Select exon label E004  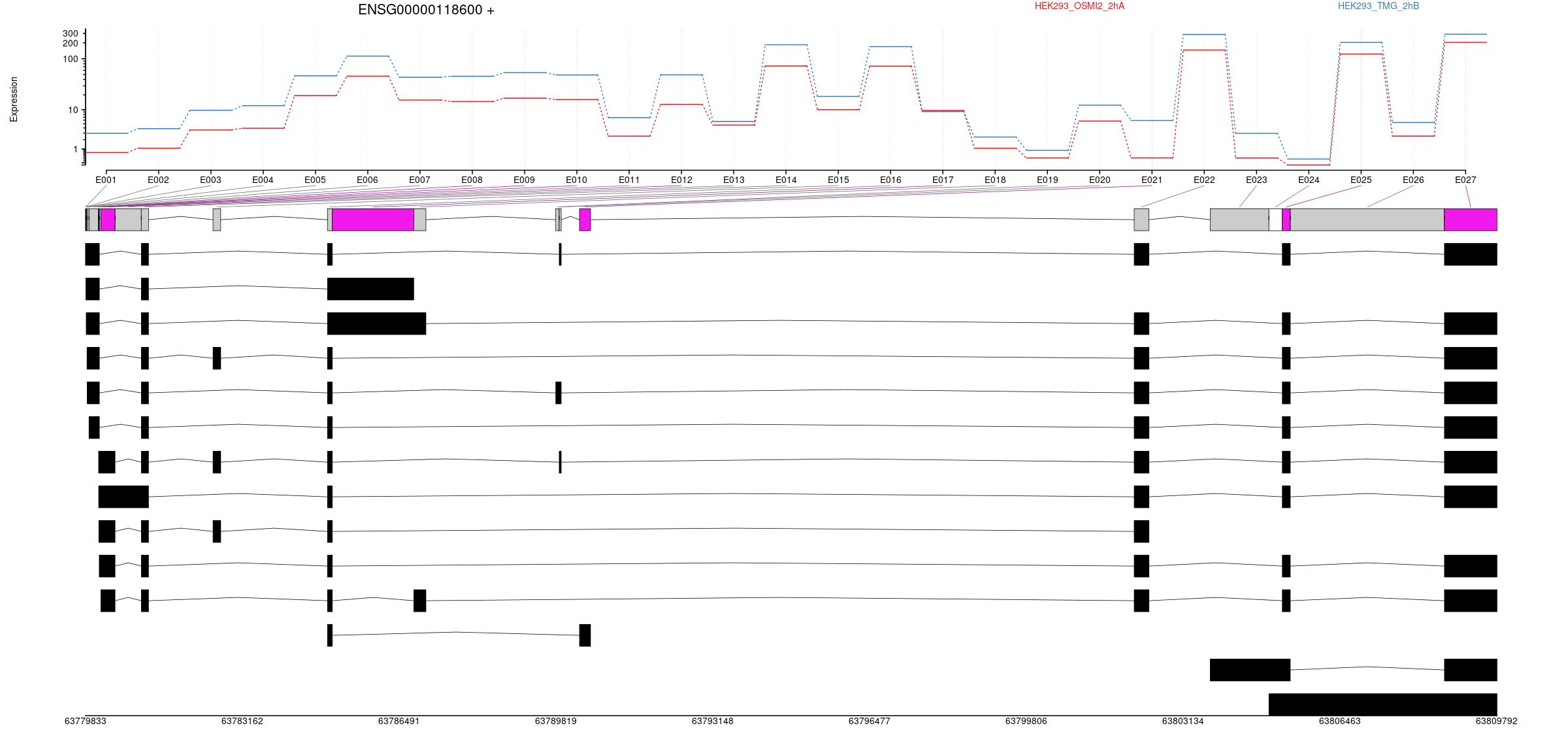click(263, 180)
